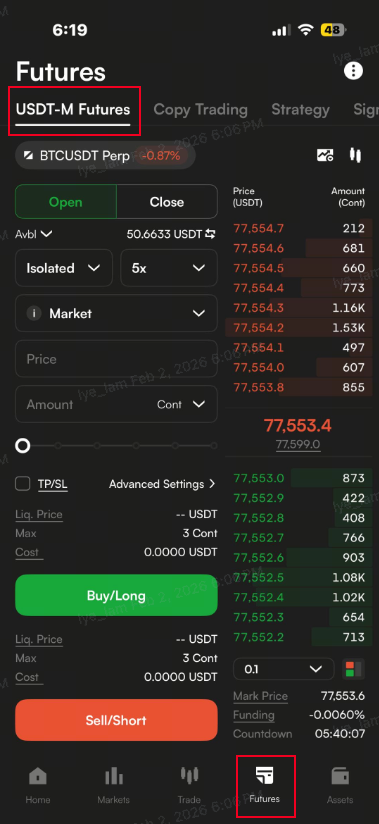Go to Home in bottom navigation
The width and height of the screenshot is (379, 824).
coord(38,785)
